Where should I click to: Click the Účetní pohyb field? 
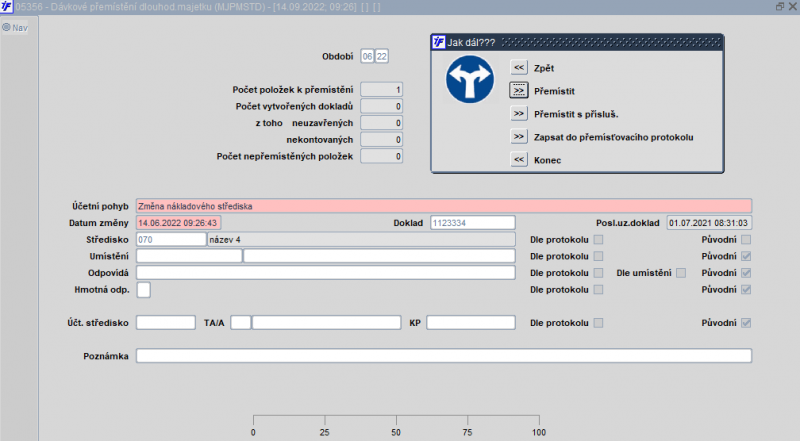[x=444, y=206]
